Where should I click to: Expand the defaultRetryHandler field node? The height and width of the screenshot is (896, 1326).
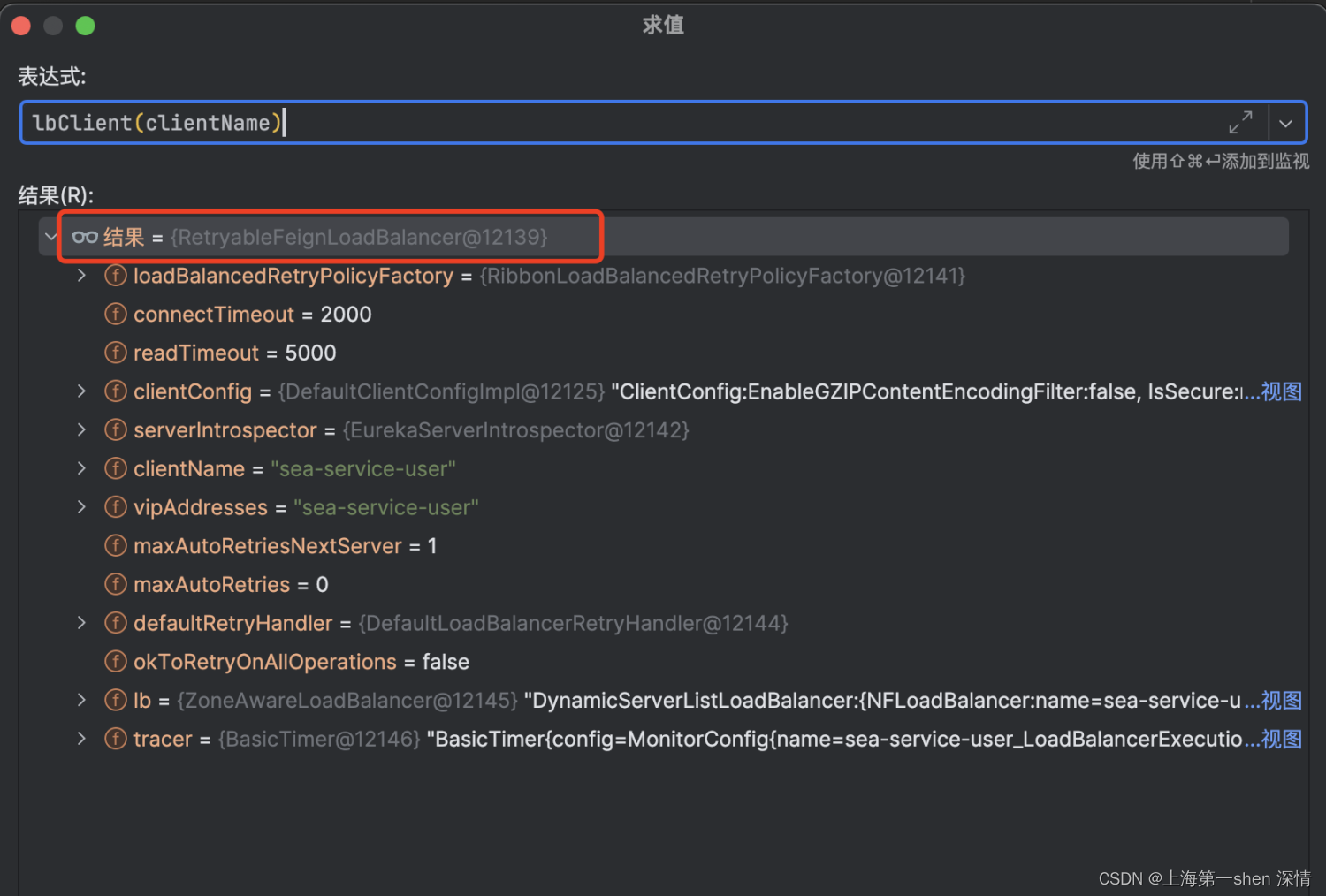[82, 623]
